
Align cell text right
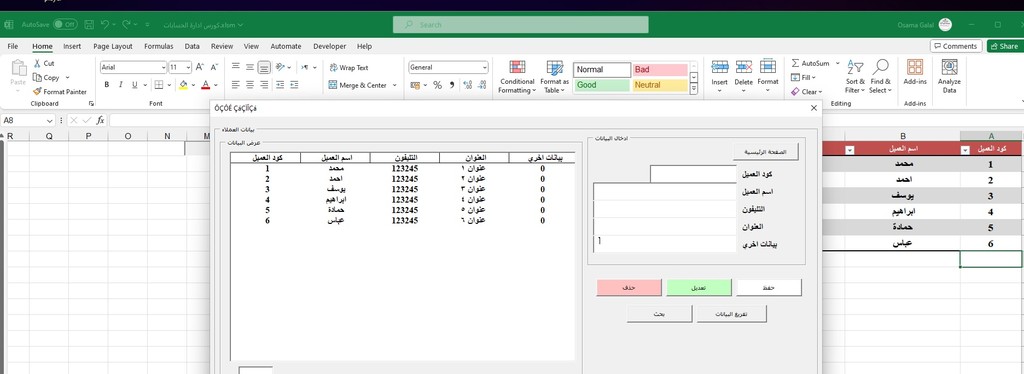coord(264,85)
